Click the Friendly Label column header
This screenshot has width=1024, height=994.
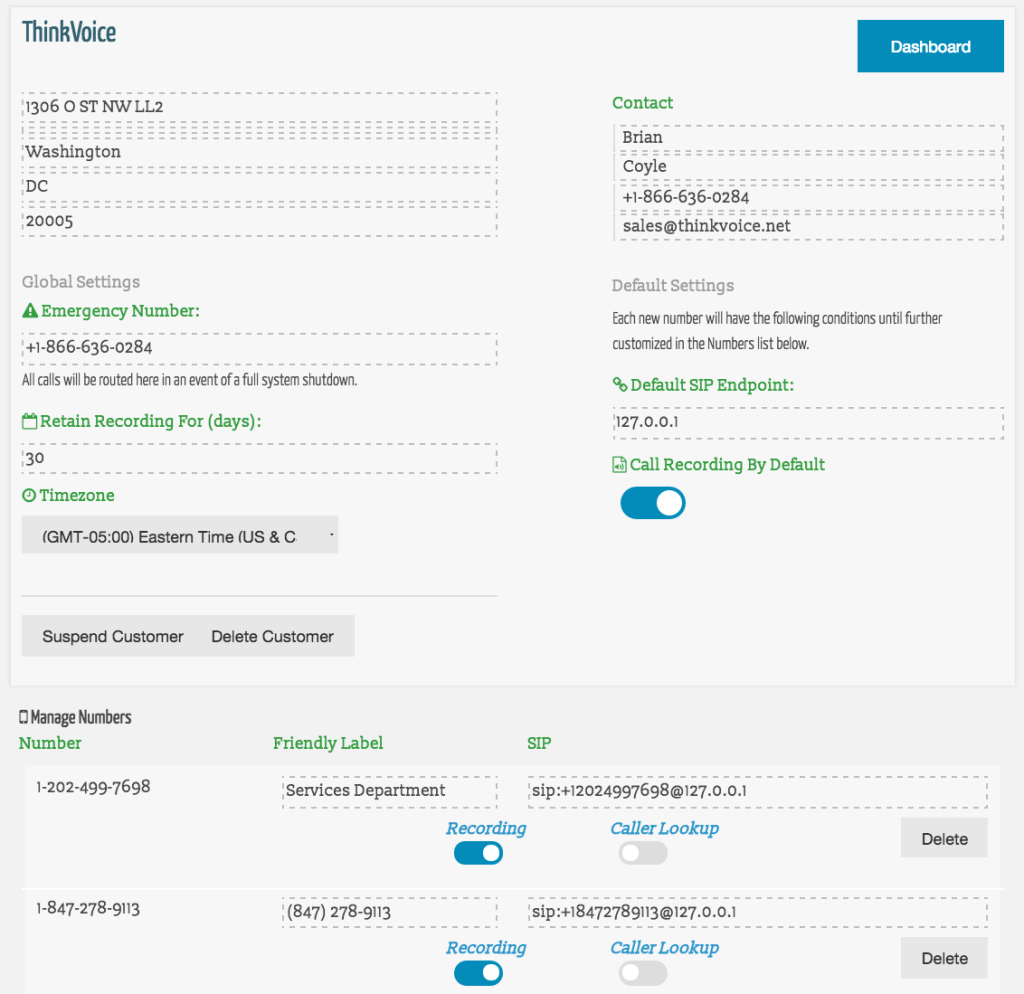(328, 743)
